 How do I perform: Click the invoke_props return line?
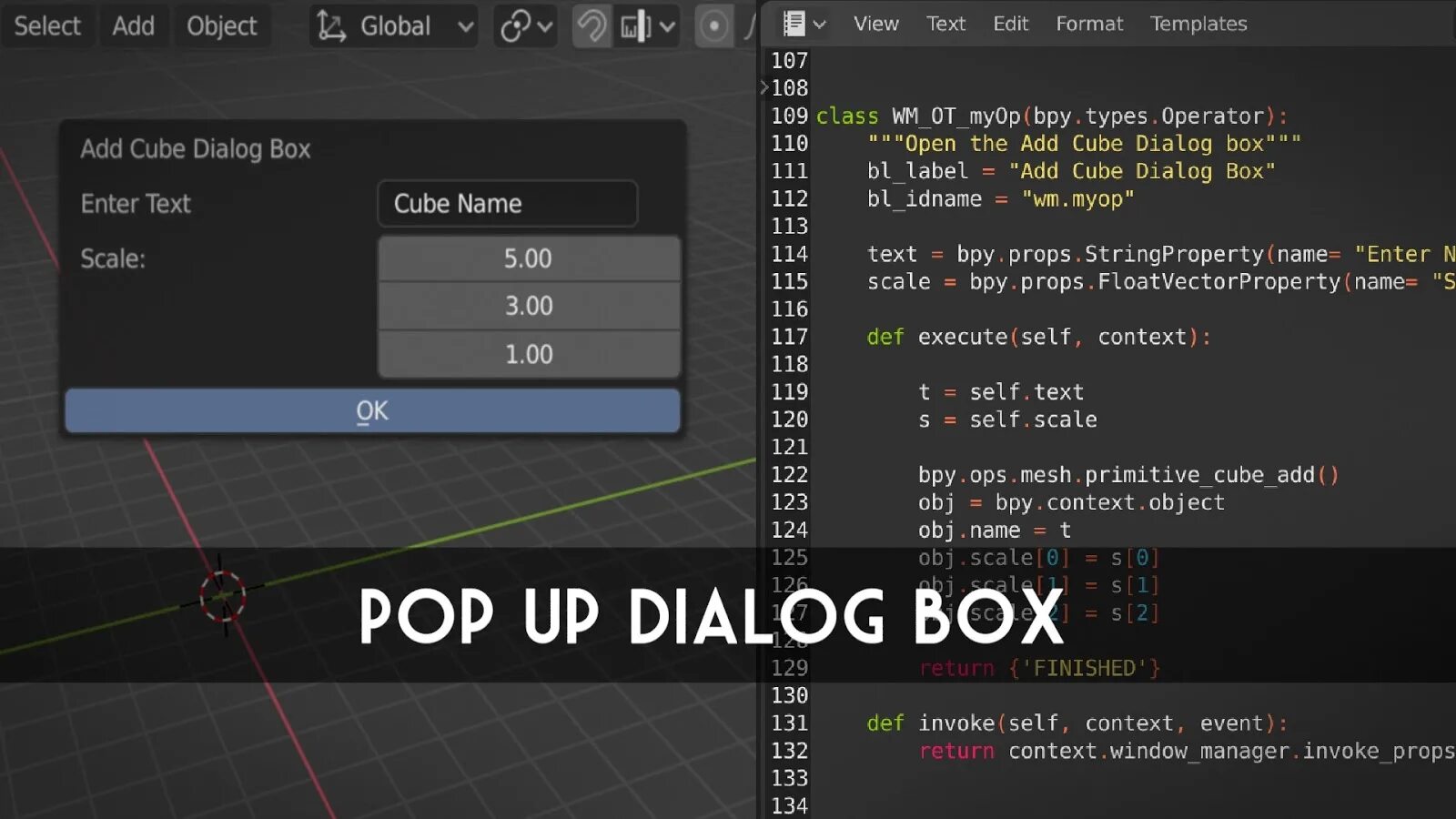pyautogui.click(x=1187, y=751)
